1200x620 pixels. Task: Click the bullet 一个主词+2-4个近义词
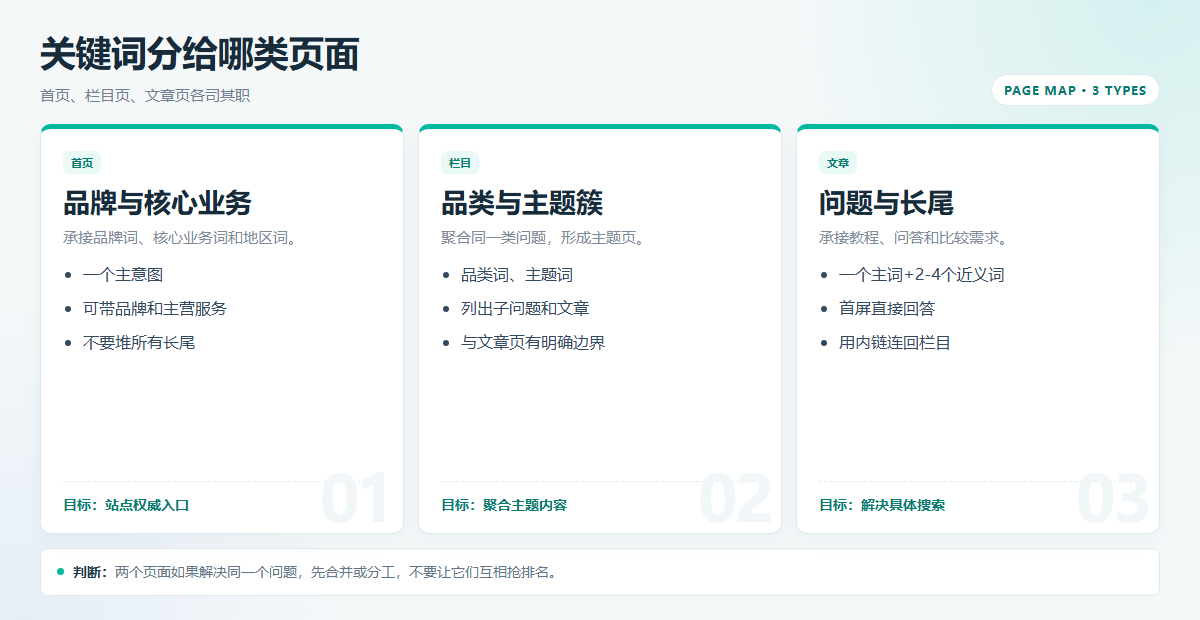[921, 274]
